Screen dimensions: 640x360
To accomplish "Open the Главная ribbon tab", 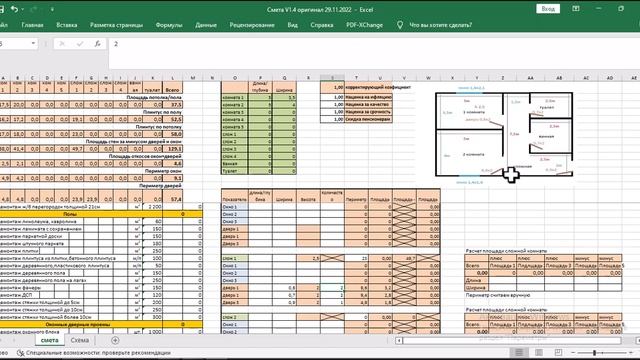I will point(32,25).
